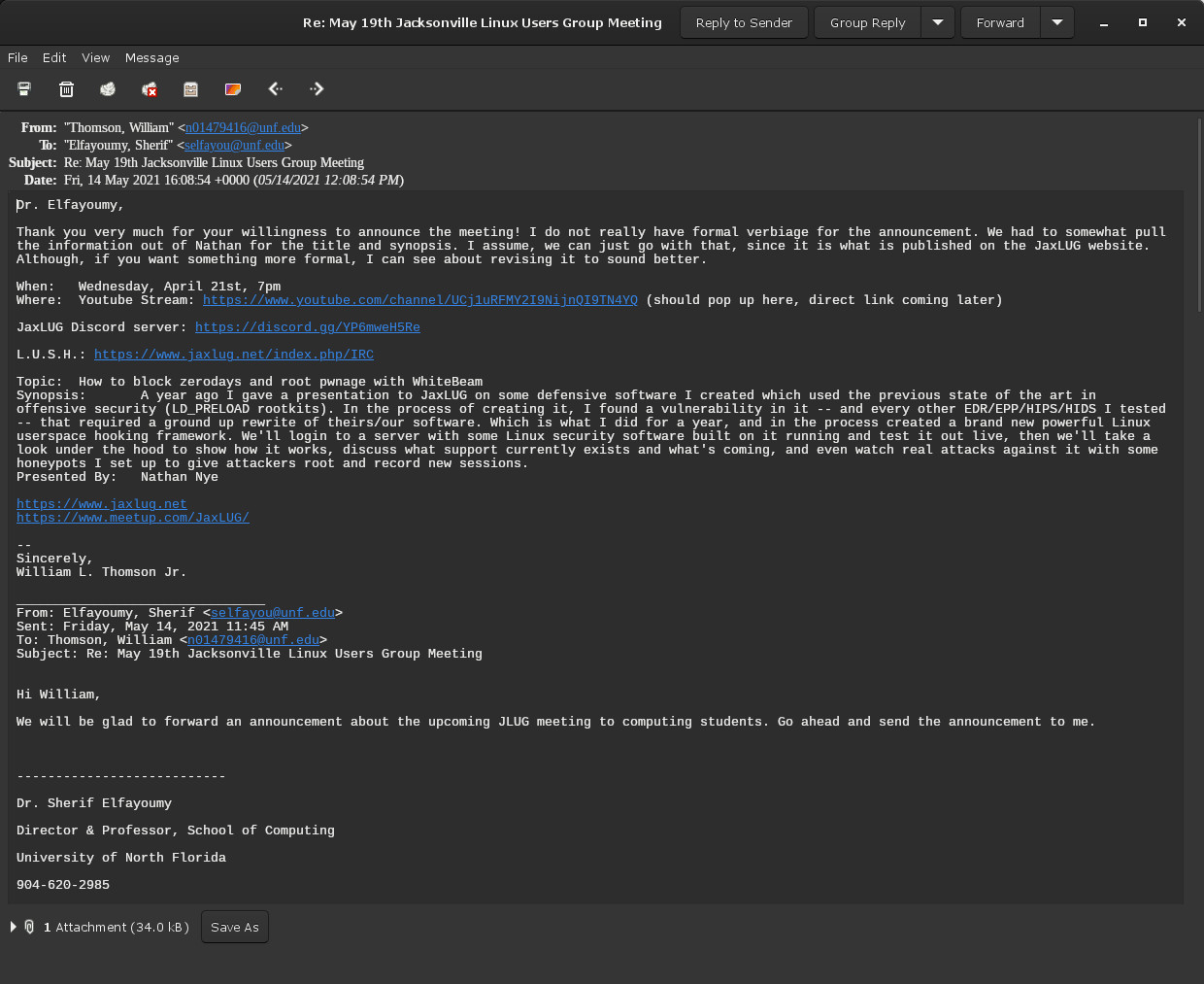Click the vertical scrollbar of the message
The image size is (1204, 984).
click(1199, 253)
